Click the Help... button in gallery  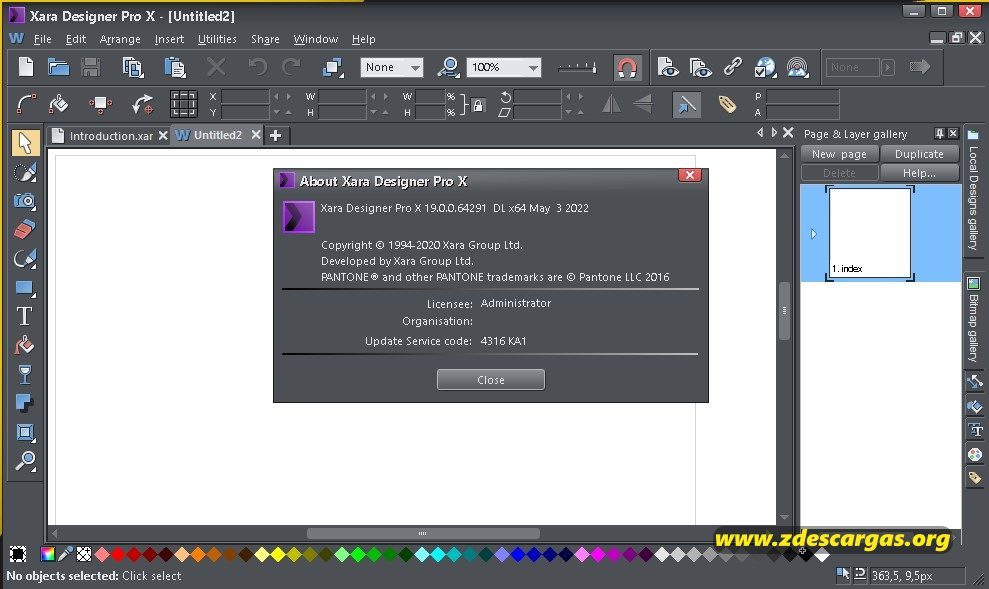coord(919,173)
